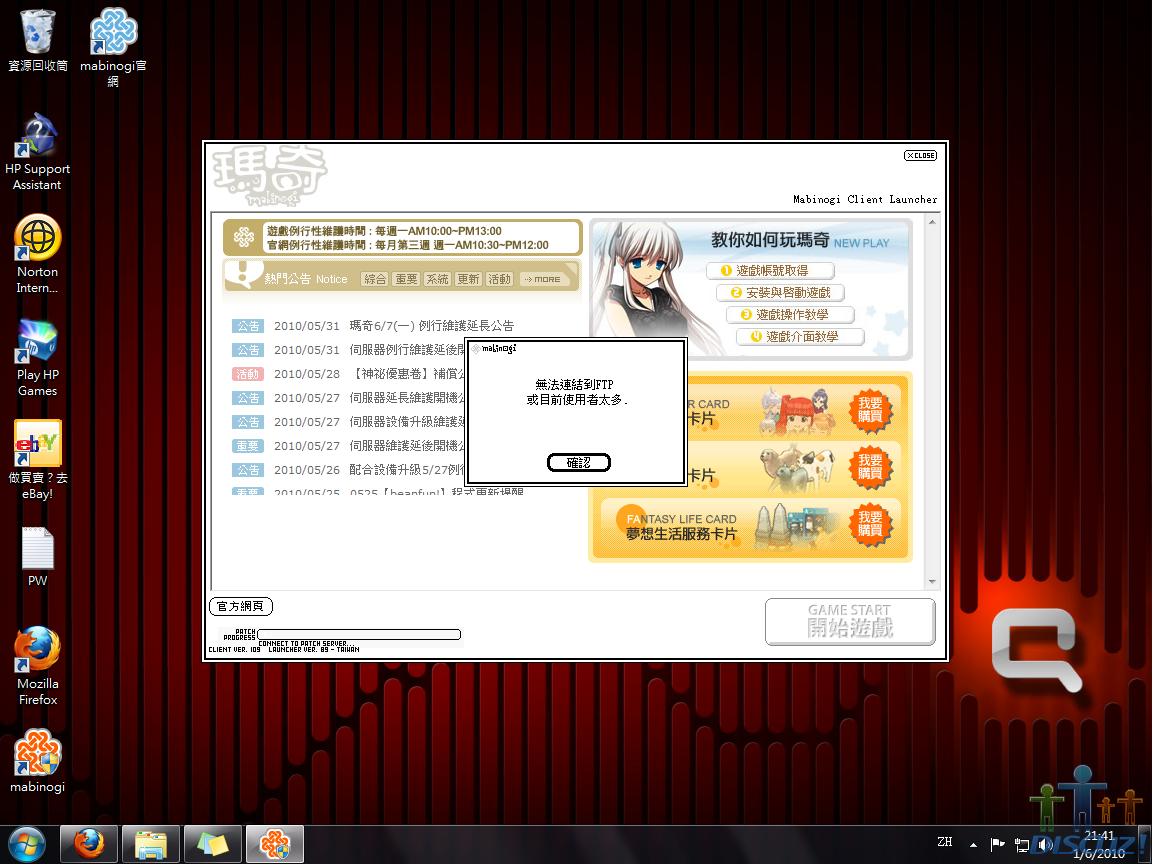Click the patch progress bar
The width and height of the screenshot is (1152, 864).
coord(359,635)
